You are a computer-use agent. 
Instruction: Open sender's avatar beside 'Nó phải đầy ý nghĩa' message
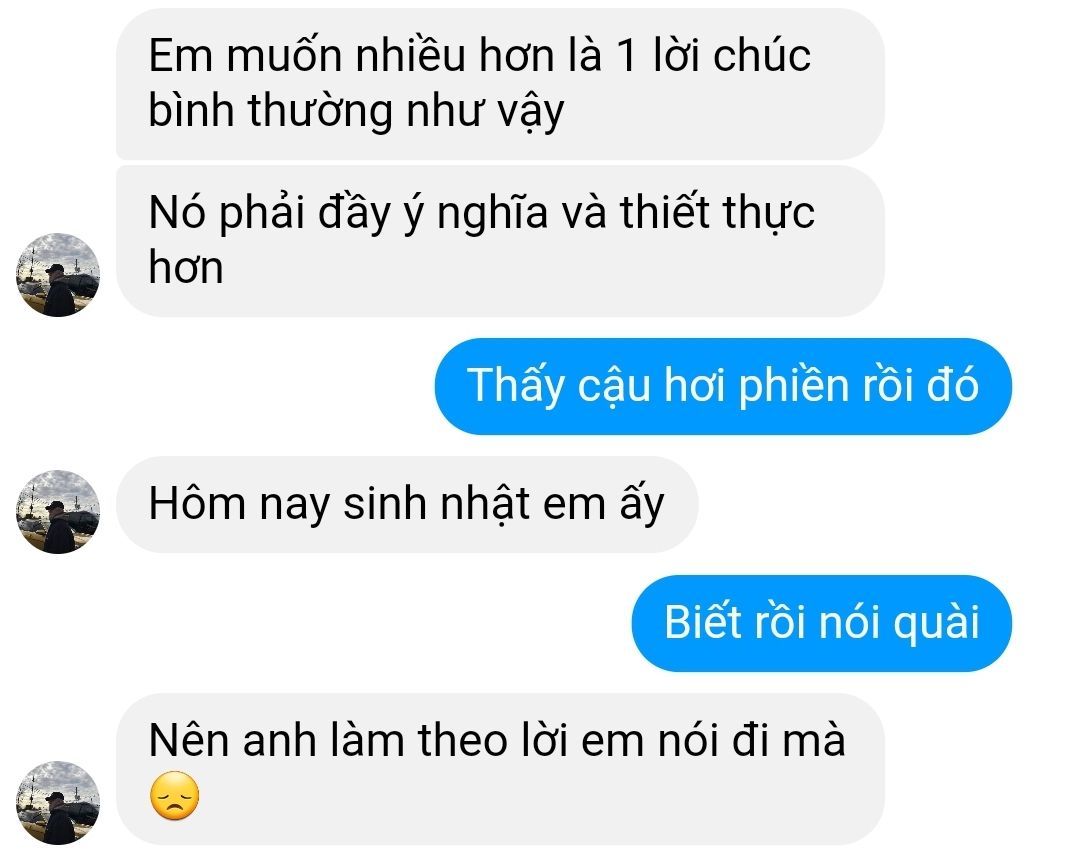[58, 275]
